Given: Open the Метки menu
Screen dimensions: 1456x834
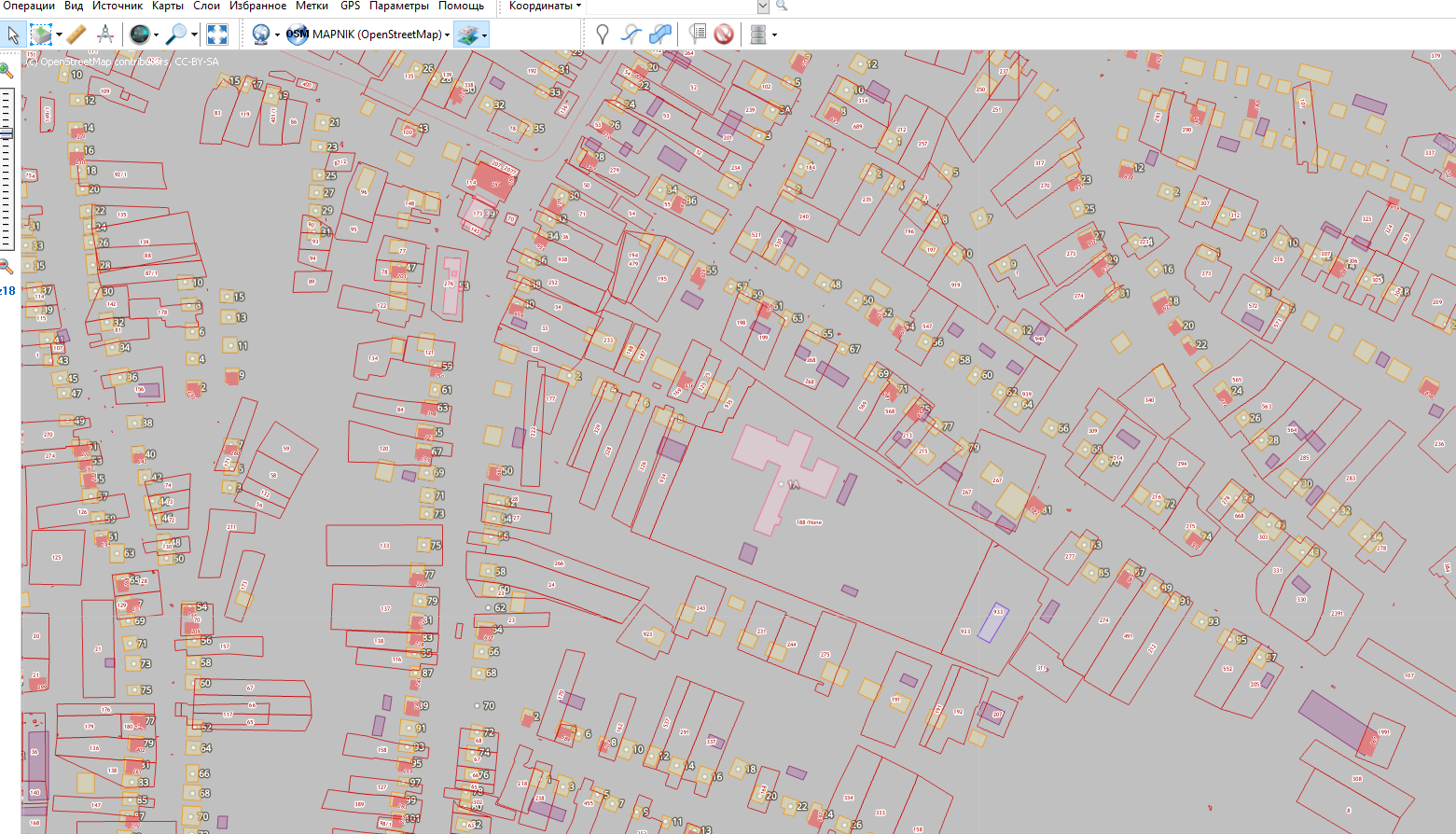Looking at the screenshot, I should (x=312, y=6).
